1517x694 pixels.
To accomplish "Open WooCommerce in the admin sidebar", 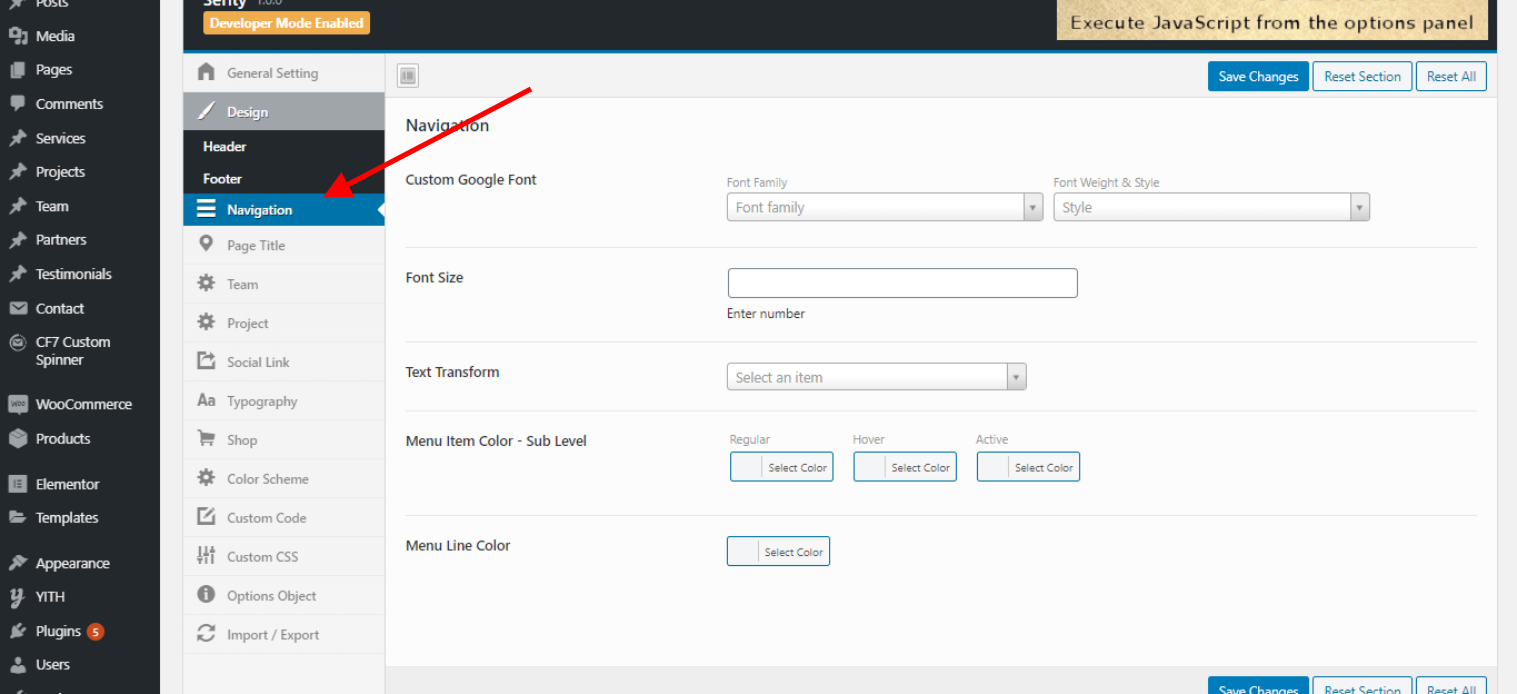I will click(x=83, y=404).
